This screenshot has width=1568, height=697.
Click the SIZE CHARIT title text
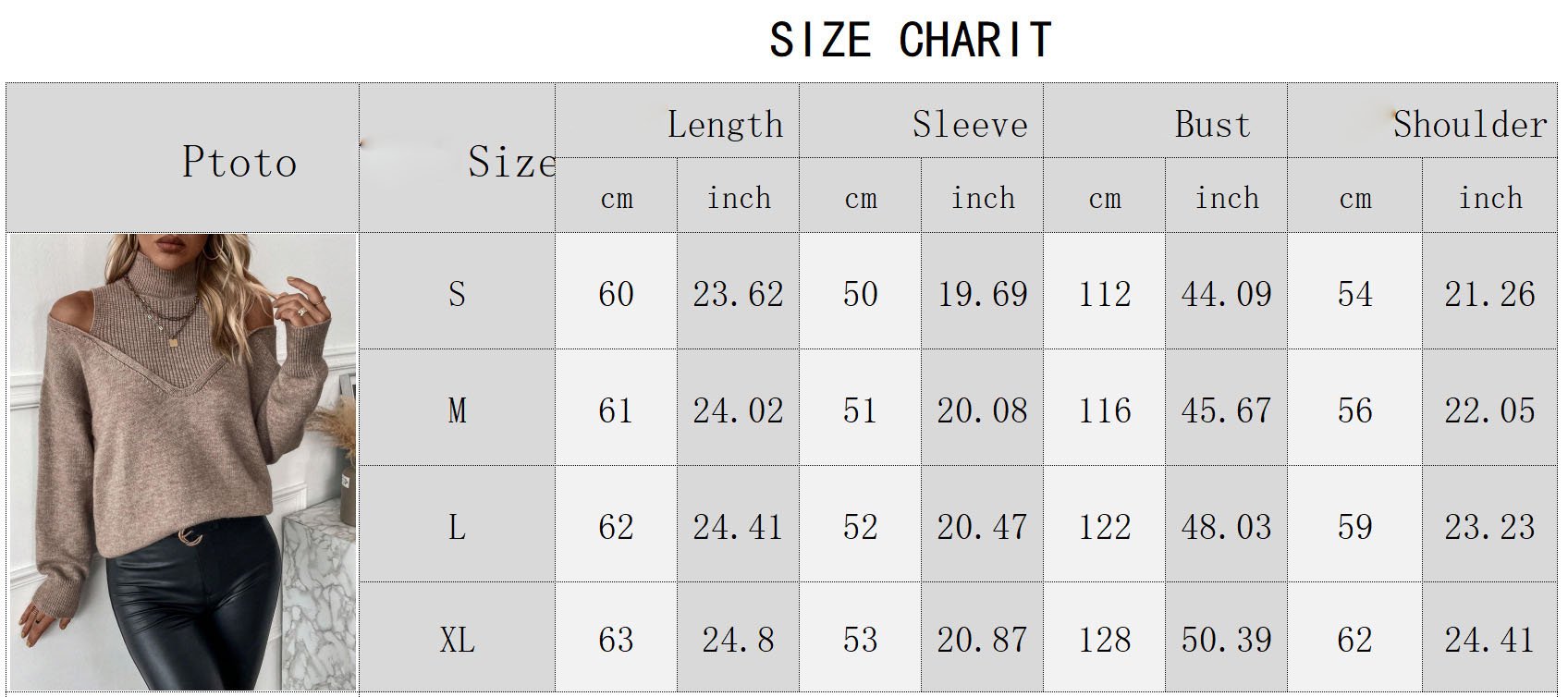click(910, 41)
